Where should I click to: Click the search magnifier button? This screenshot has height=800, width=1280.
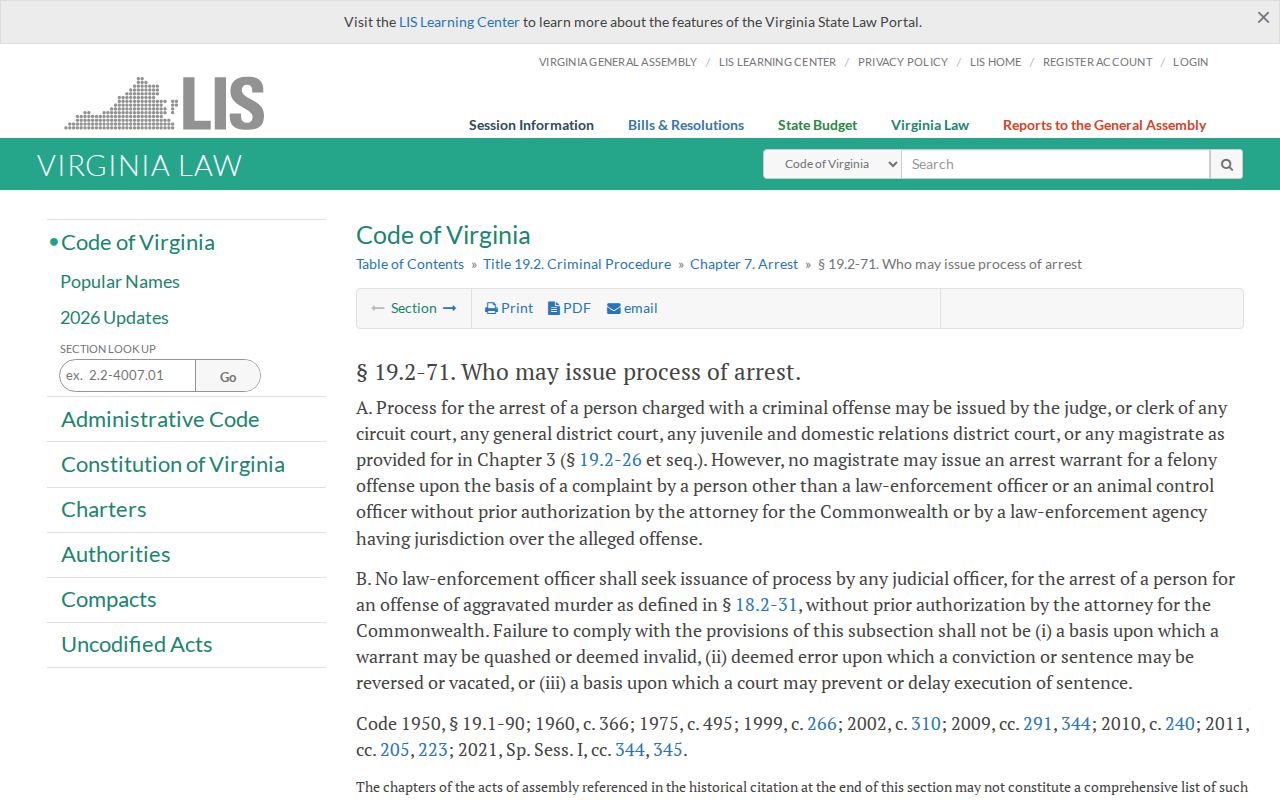click(x=1226, y=164)
